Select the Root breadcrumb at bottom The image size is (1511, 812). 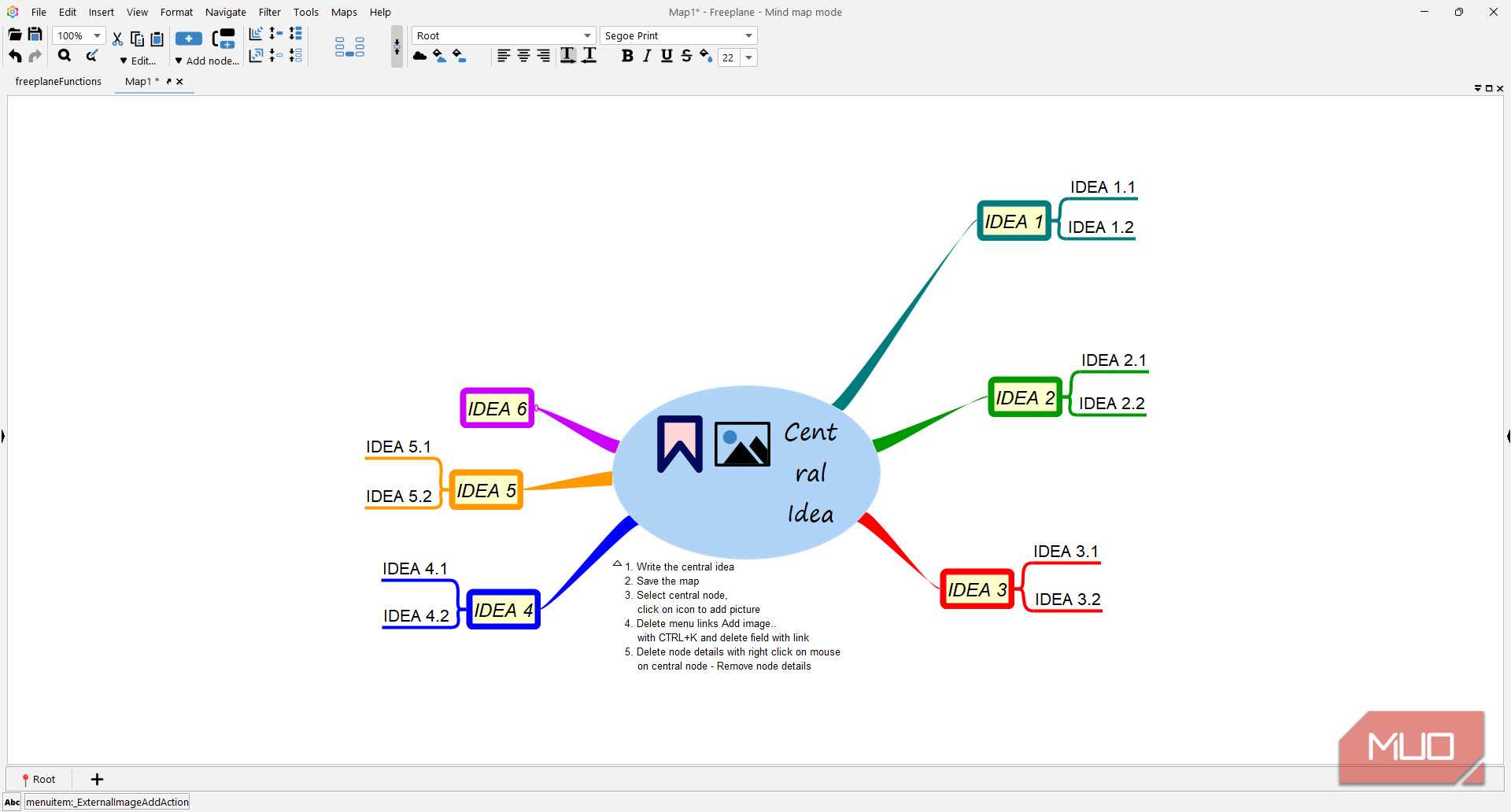coord(39,779)
